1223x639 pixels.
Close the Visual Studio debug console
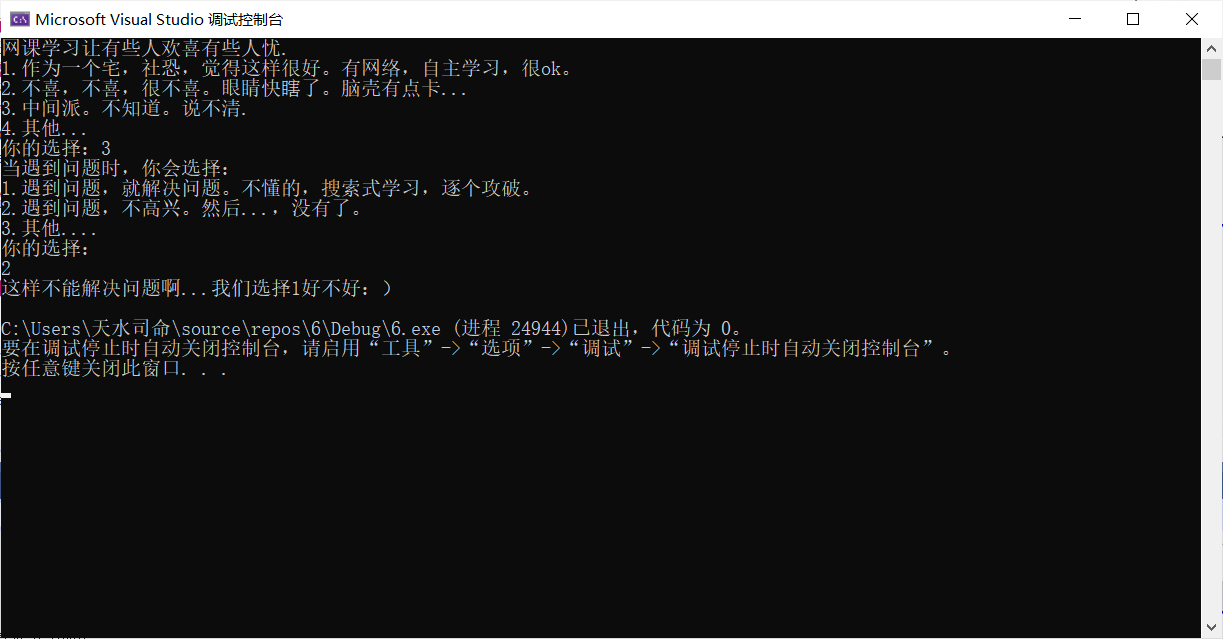[1192, 19]
